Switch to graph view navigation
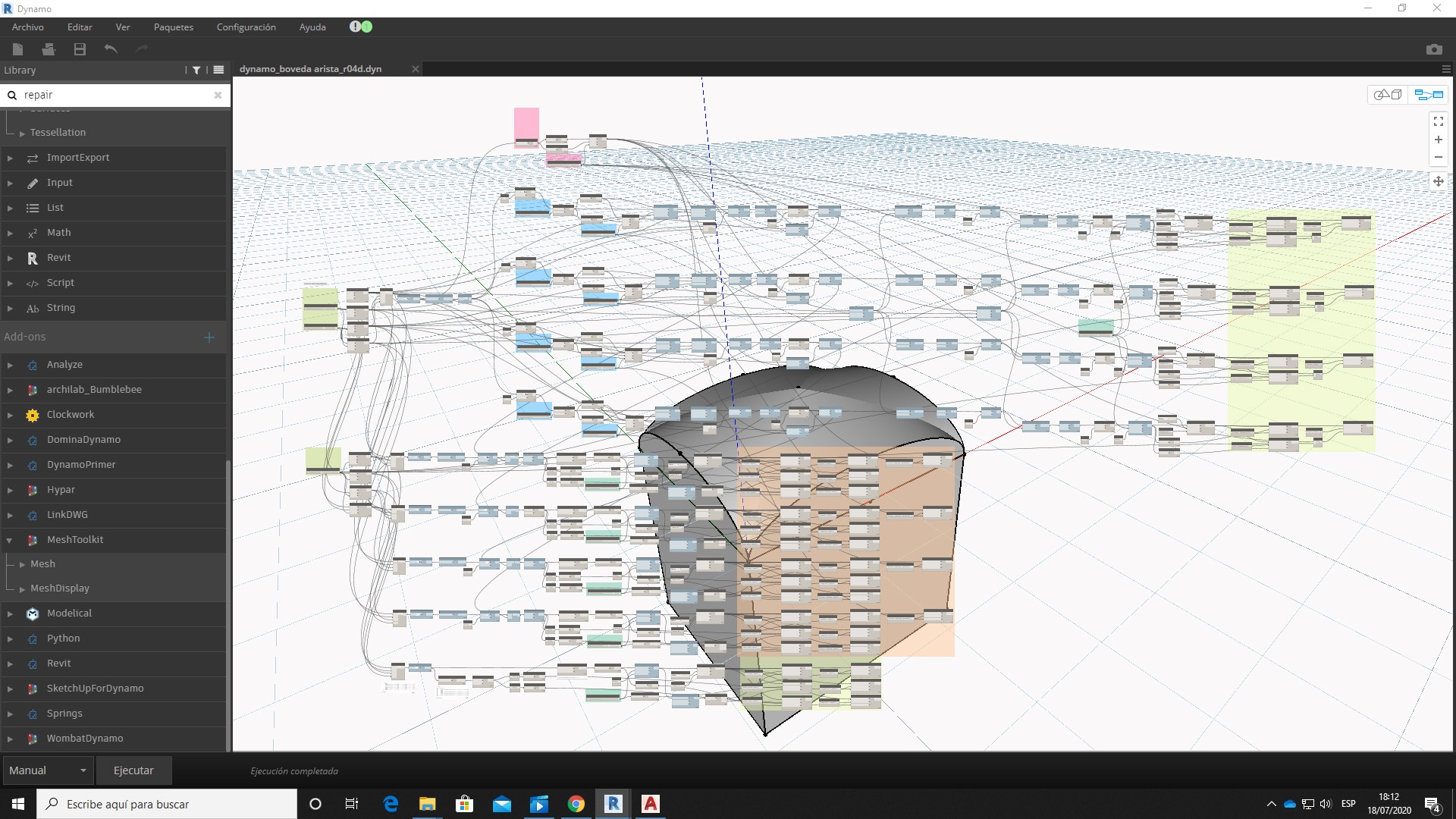This screenshot has height=819, width=1456. pyautogui.click(x=1429, y=95)
